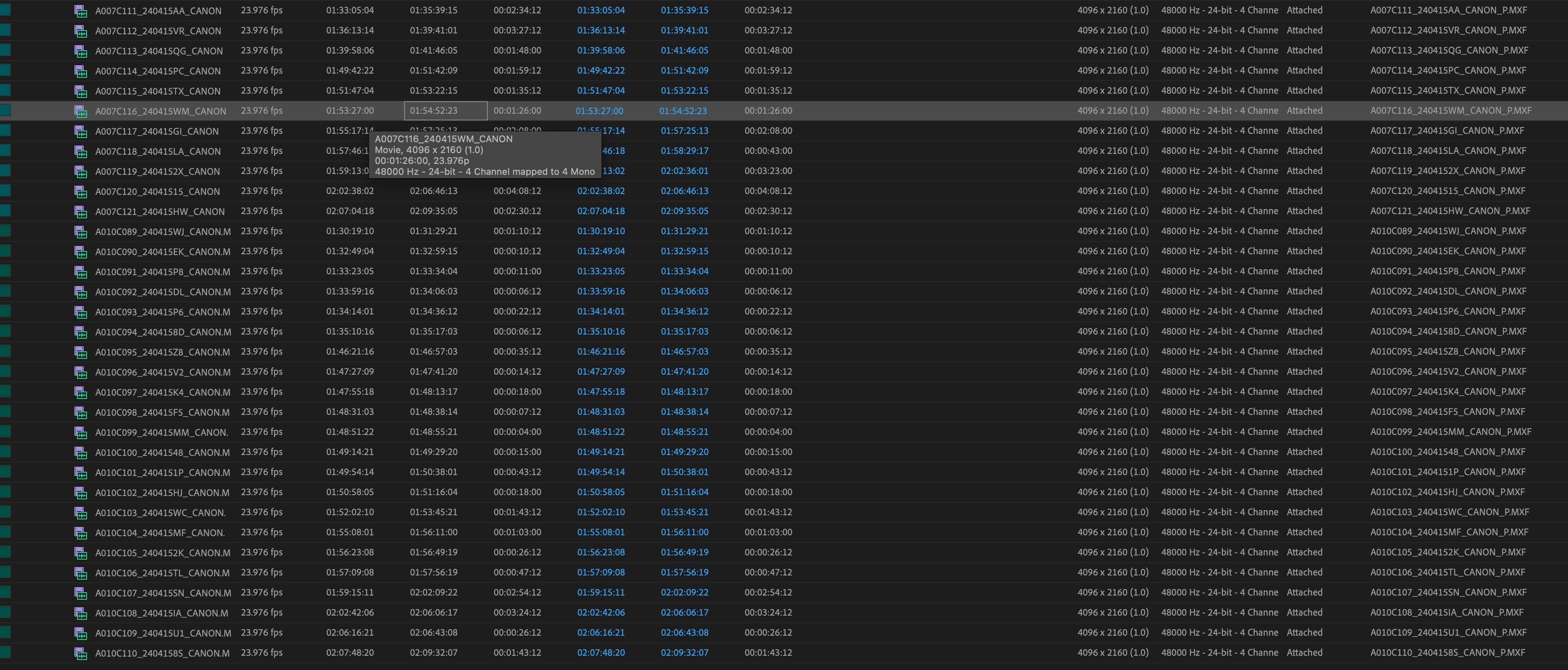The image size is (1568, 670).
Task: Click the teal label color for A010C107_240415SN_CANON
Action: point(5,592)
